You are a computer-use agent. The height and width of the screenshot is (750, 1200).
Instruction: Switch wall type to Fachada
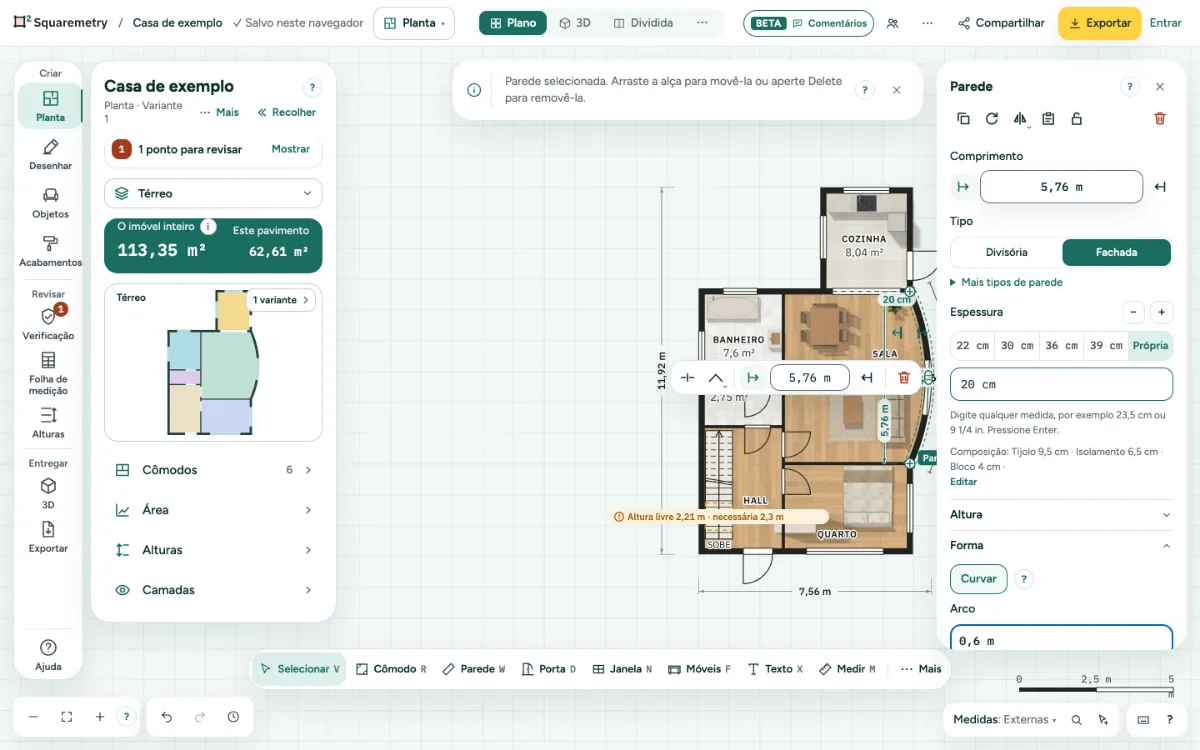[1116, 252]
